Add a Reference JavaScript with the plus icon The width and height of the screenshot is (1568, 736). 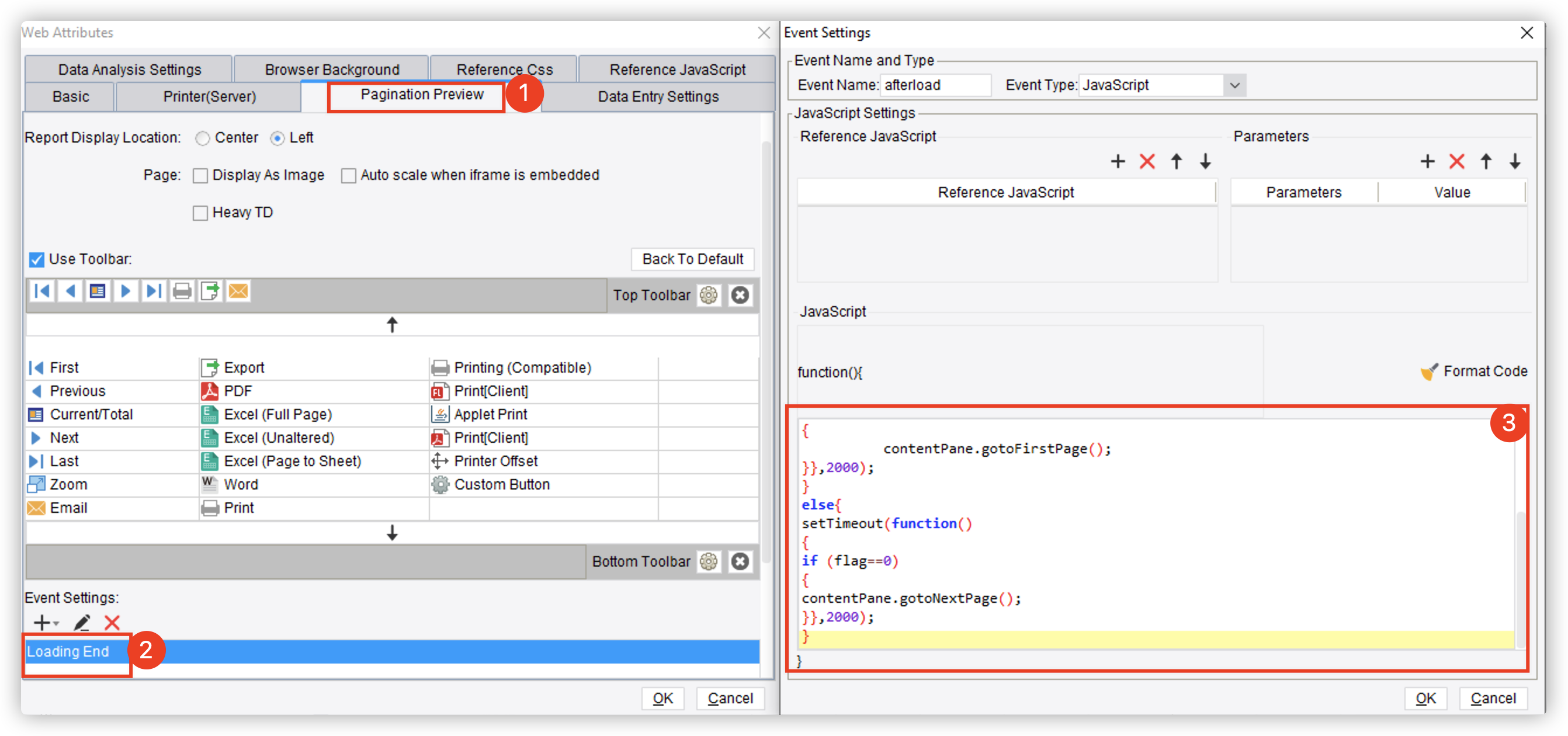tap(1118, 161)
